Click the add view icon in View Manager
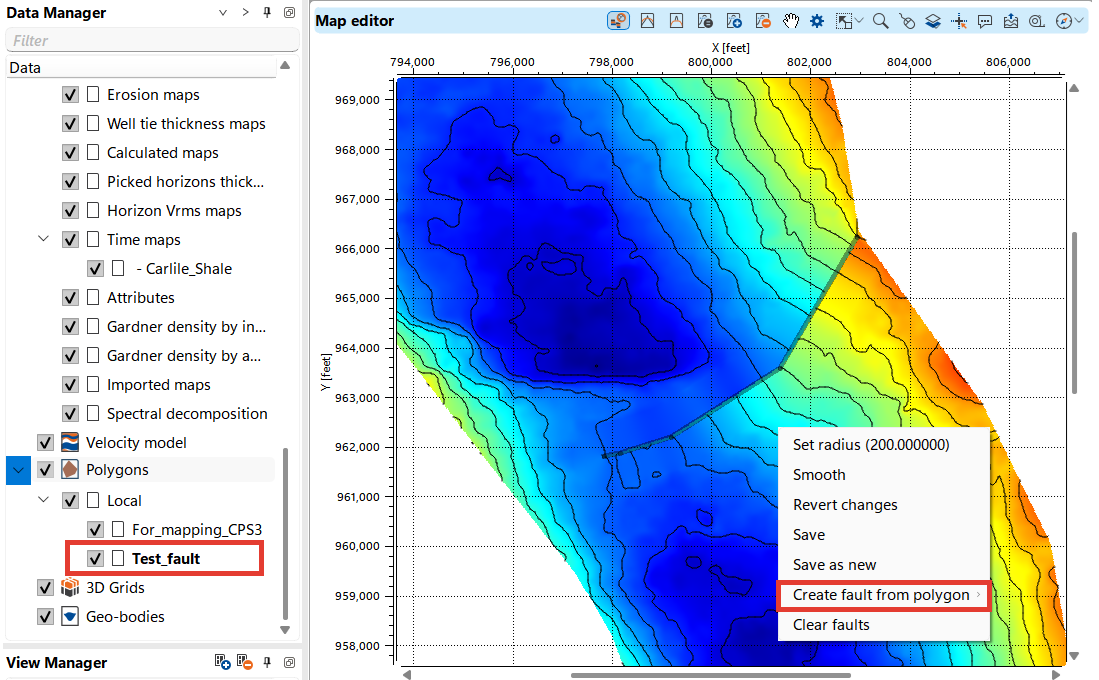This screenshot has height=680, width=1099. 223,662
